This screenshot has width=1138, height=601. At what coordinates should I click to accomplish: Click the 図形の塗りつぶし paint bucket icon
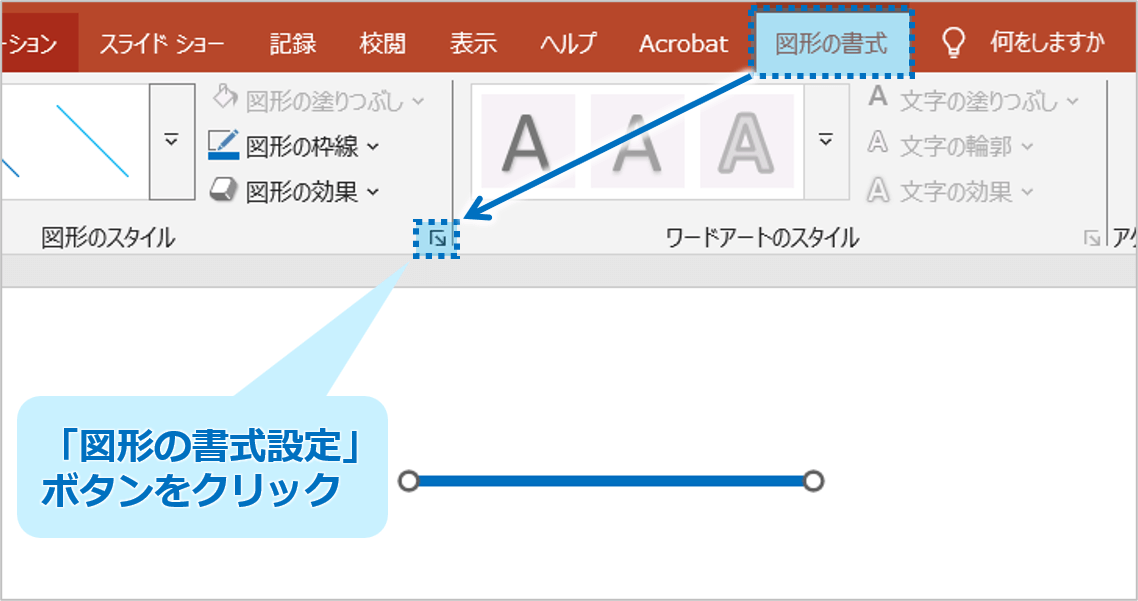coord(225,100)
